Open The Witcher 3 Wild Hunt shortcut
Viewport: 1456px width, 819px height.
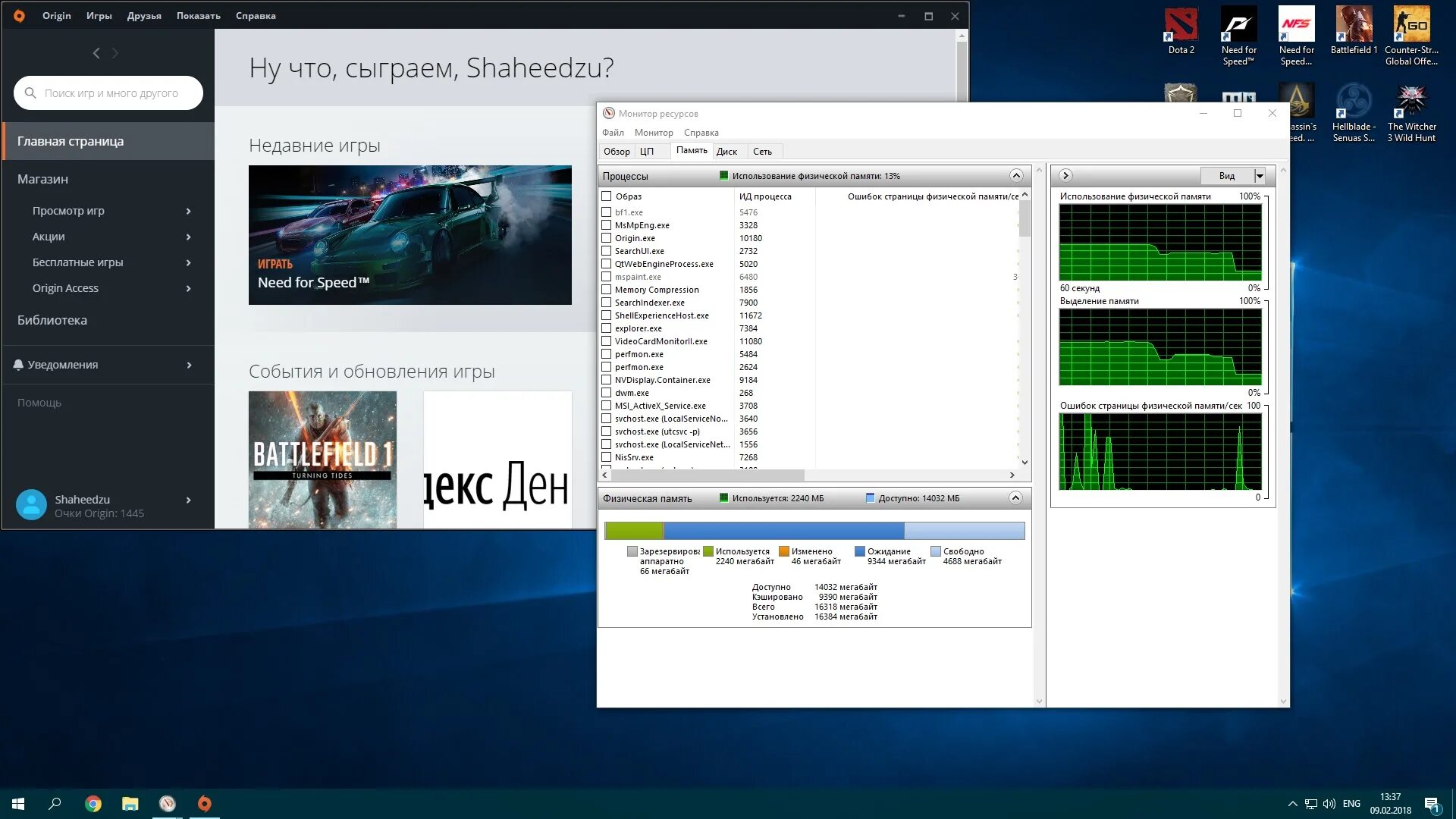click(x=1411, y=112)
